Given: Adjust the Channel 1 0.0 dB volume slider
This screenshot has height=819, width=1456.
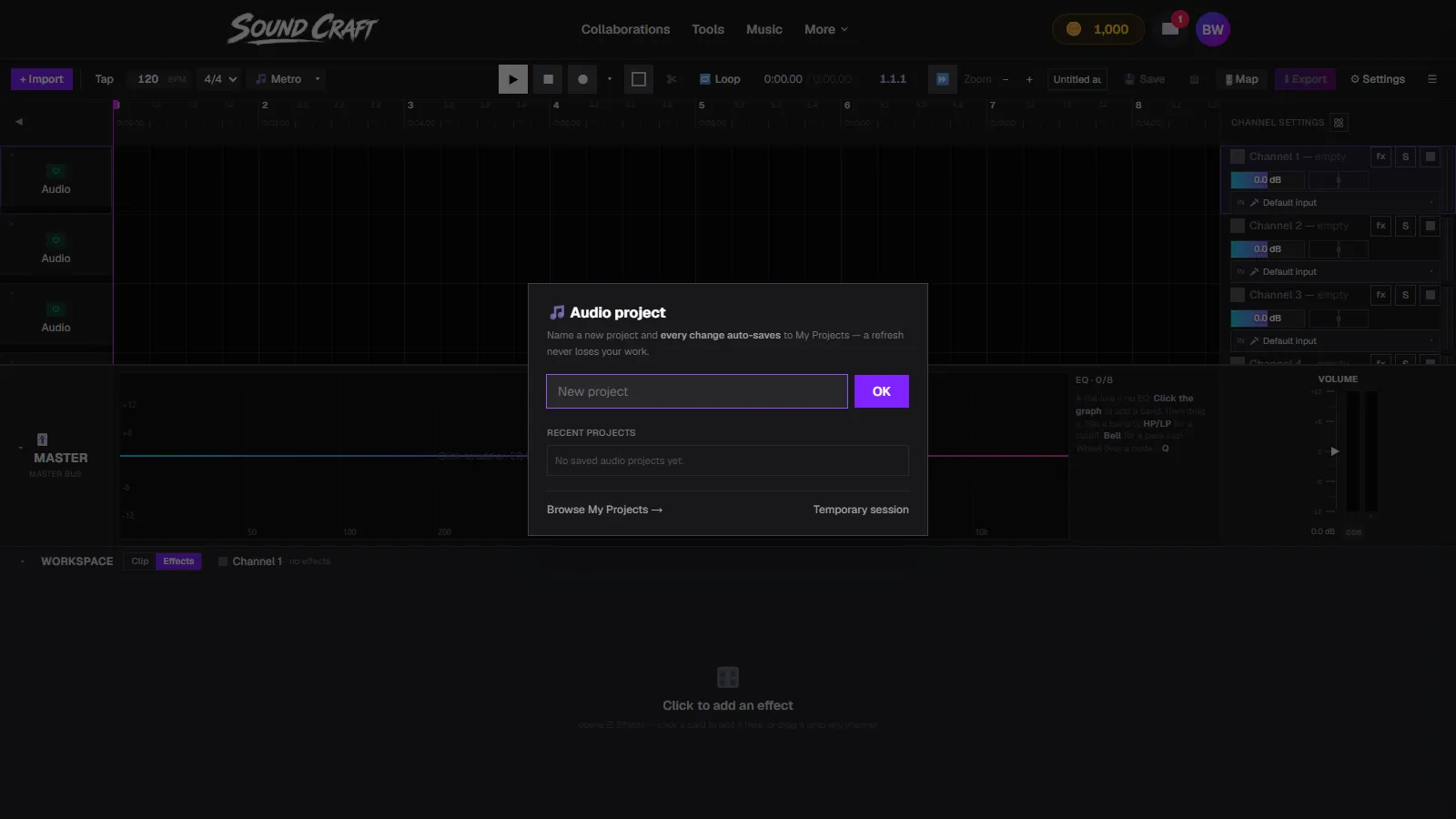Looking at the screenshot, I should [x=1268, y=180].
